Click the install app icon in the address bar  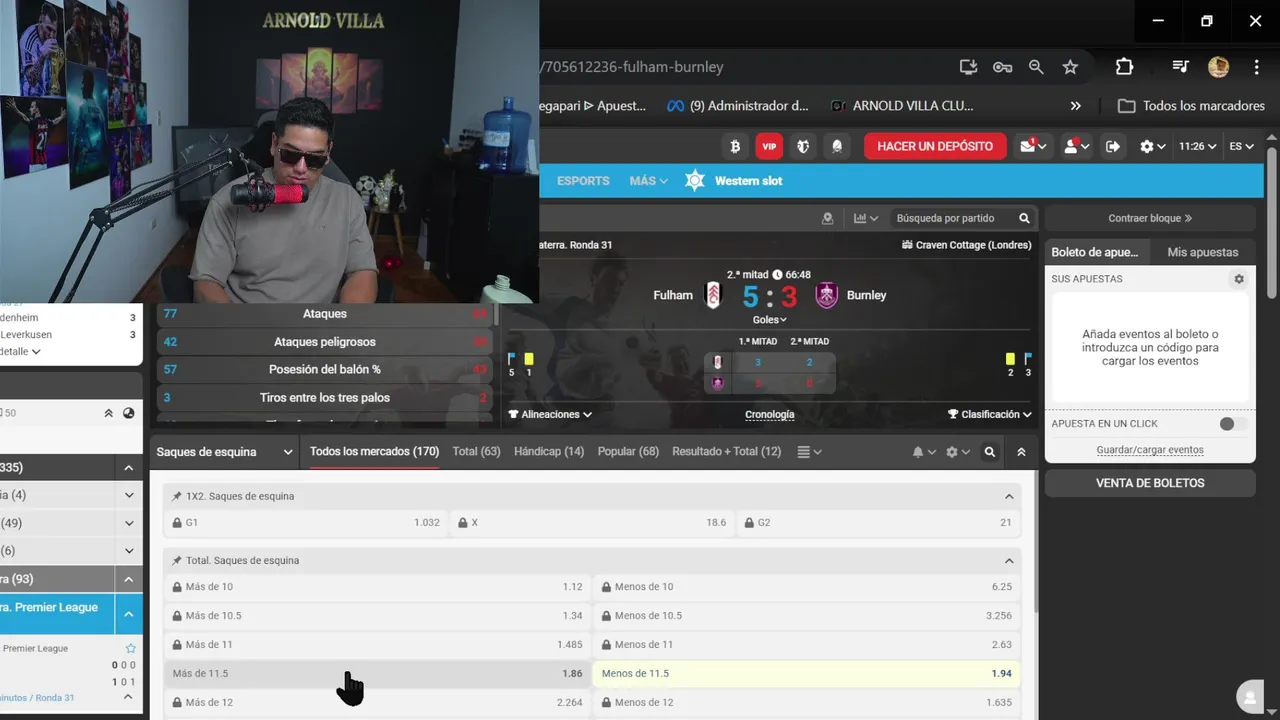point(968,67)
